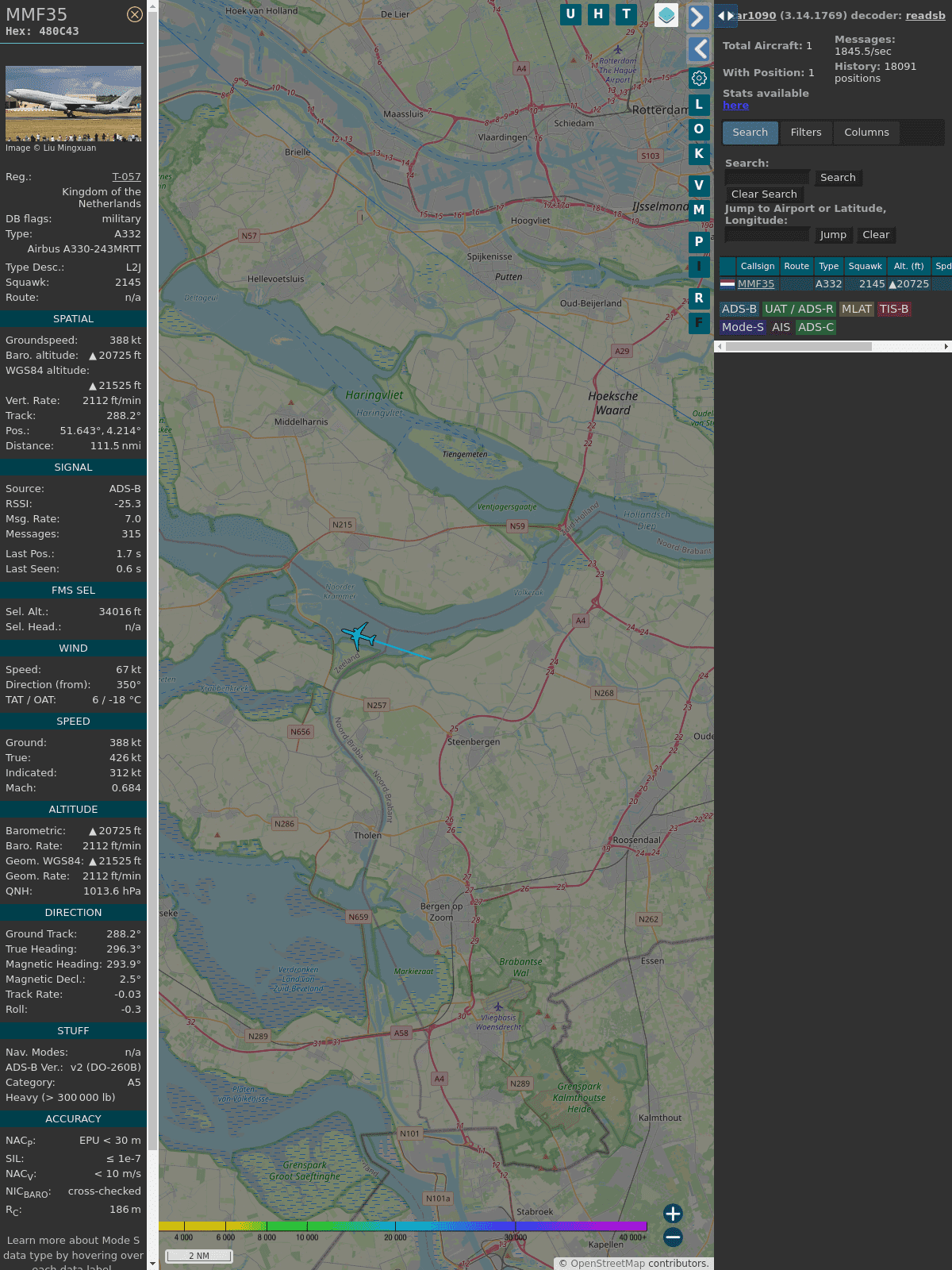
Task: Switch to the Filters tab
Action: (x=805, y=133)
